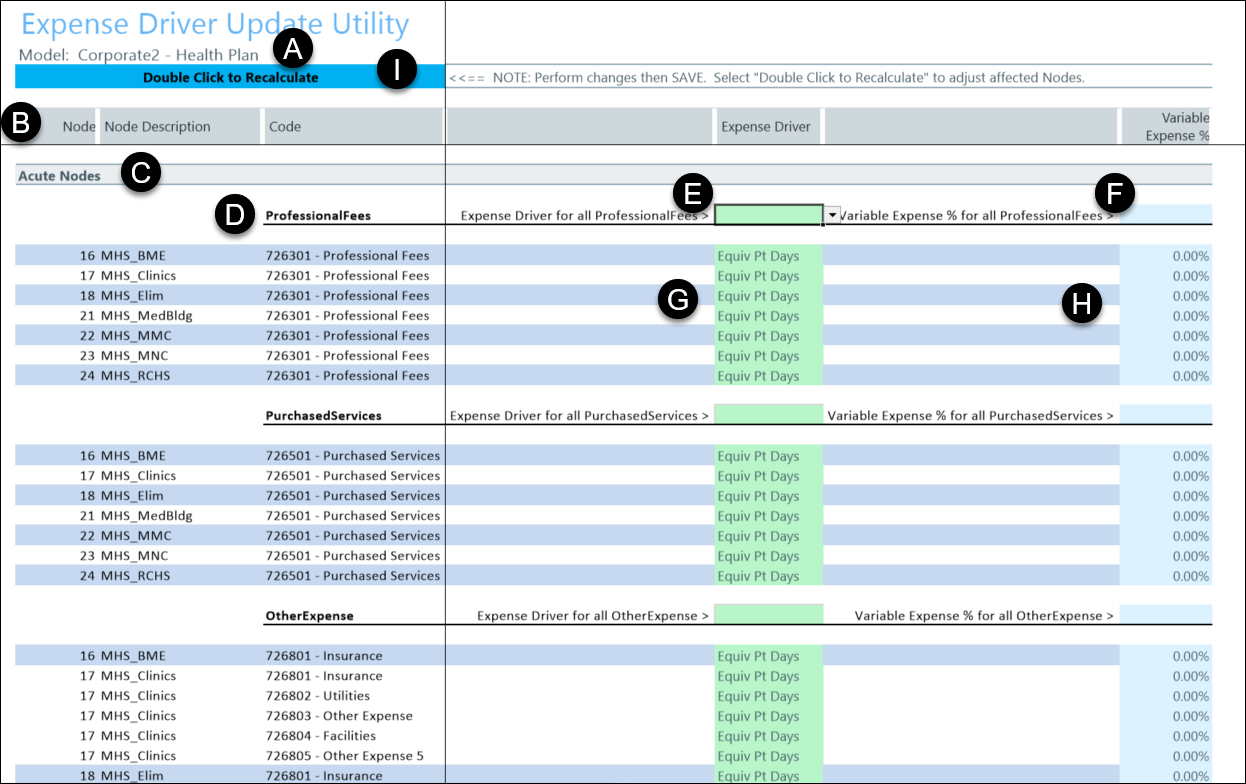
Task: Click the 726802 - Utilities code cell
Action: point(318,695)
